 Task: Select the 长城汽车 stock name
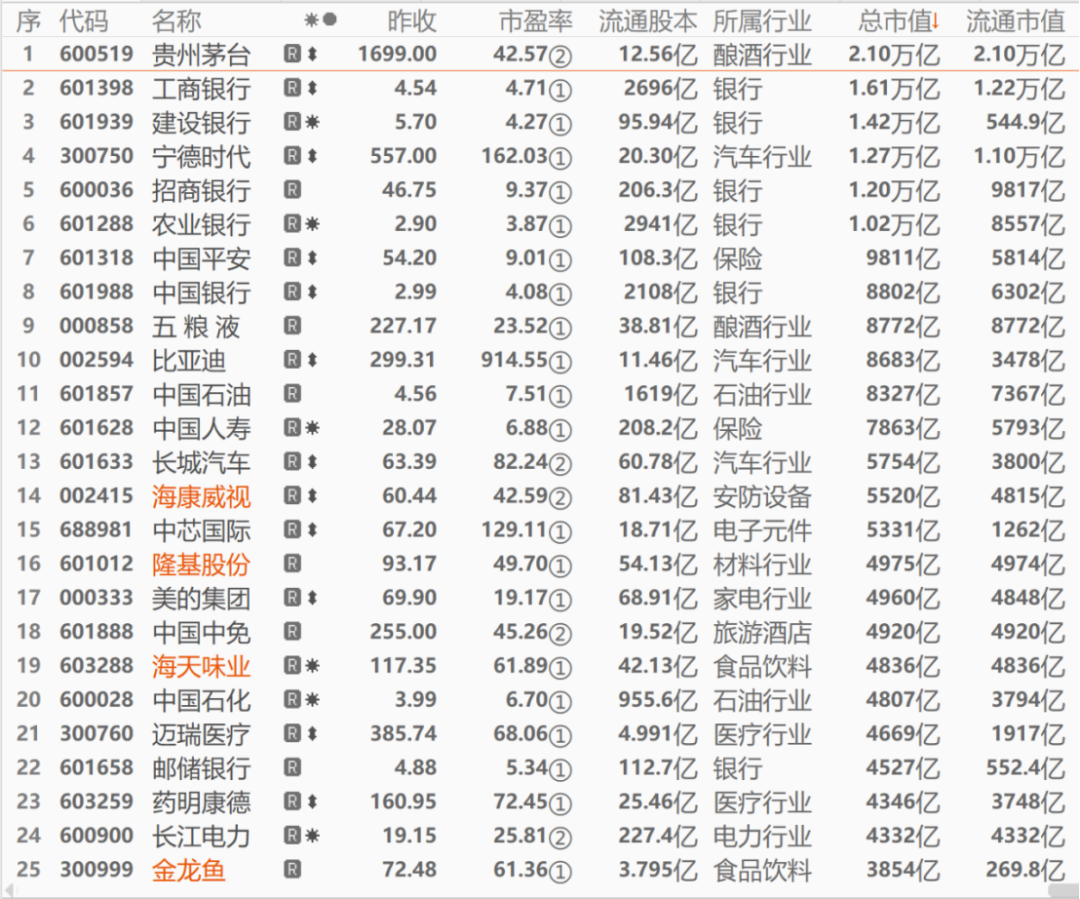pos(201,462)
